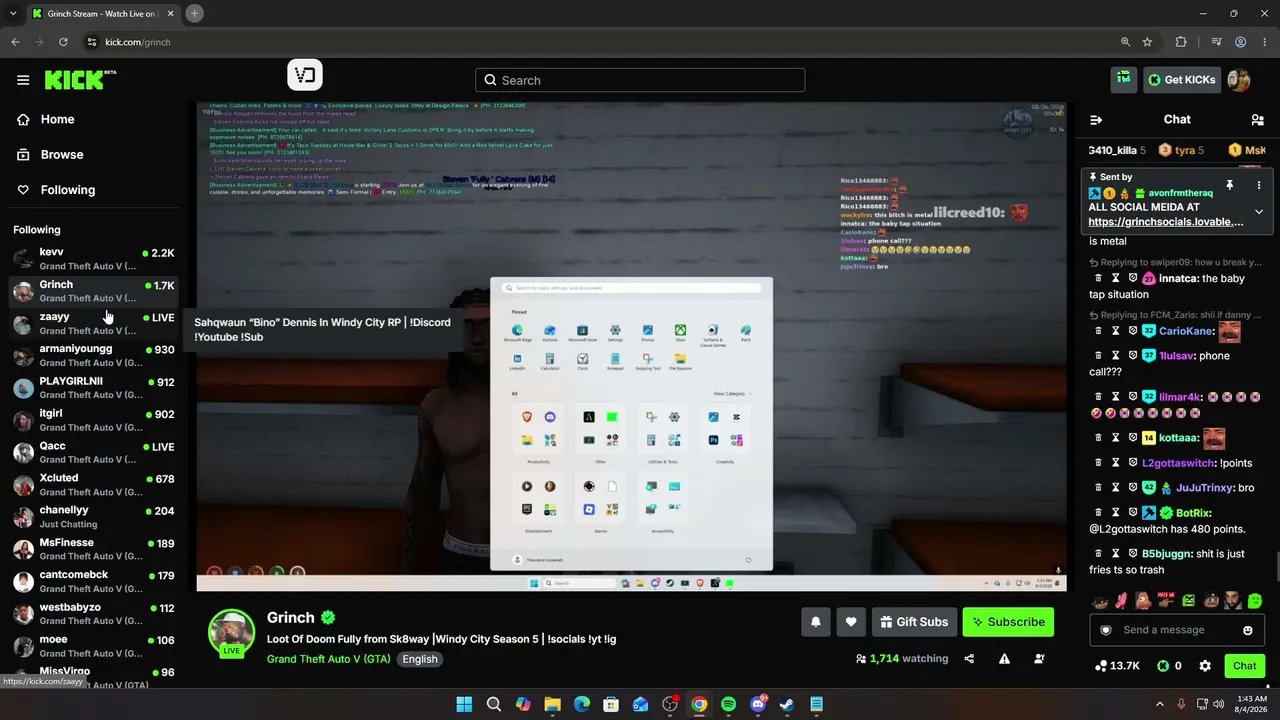Collapse the chat panel
The height and width of the screenshot is (720, 1280).
[x=1096, y=120]
